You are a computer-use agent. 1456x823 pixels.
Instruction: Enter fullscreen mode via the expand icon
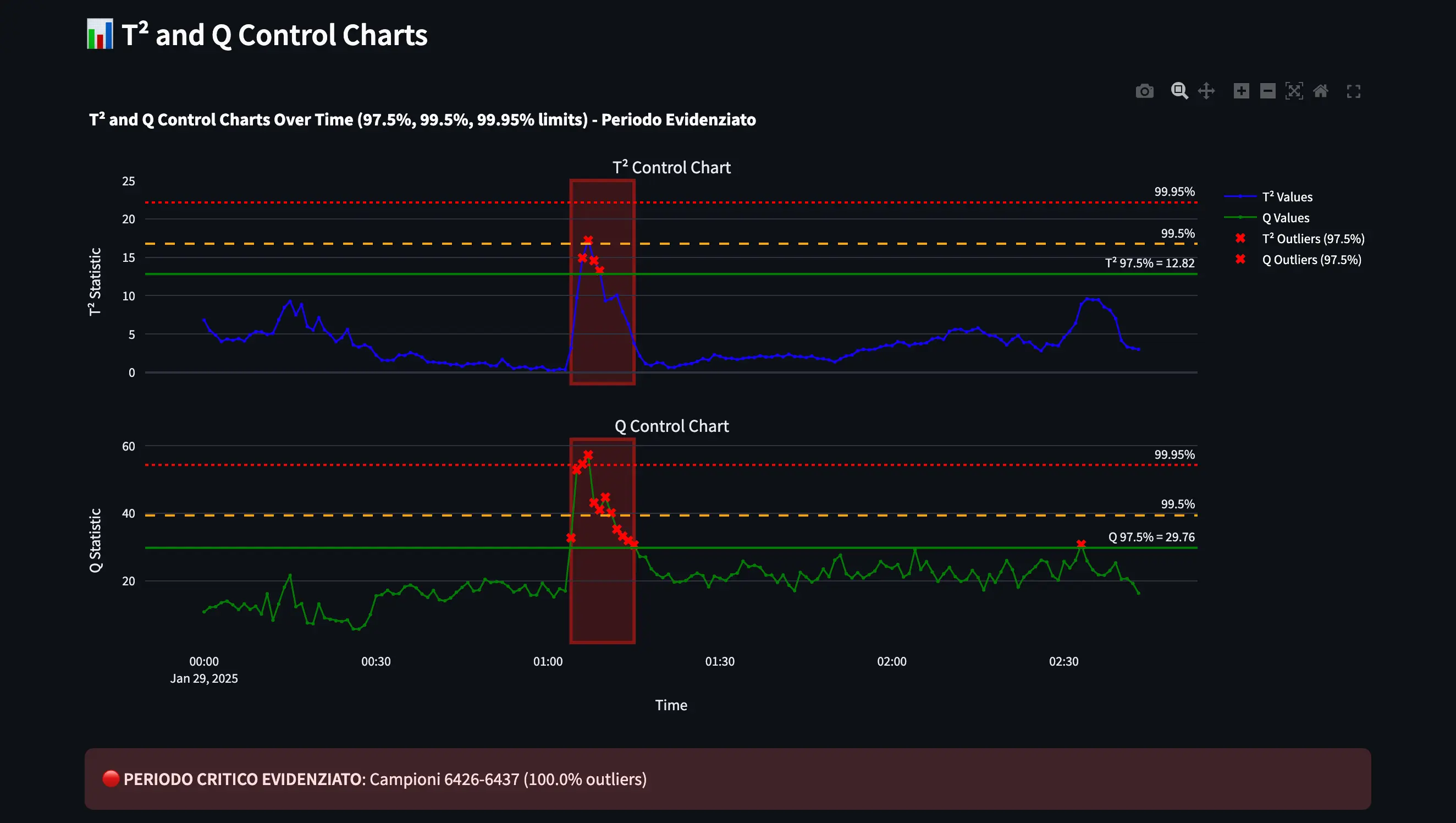[1354, 91]
